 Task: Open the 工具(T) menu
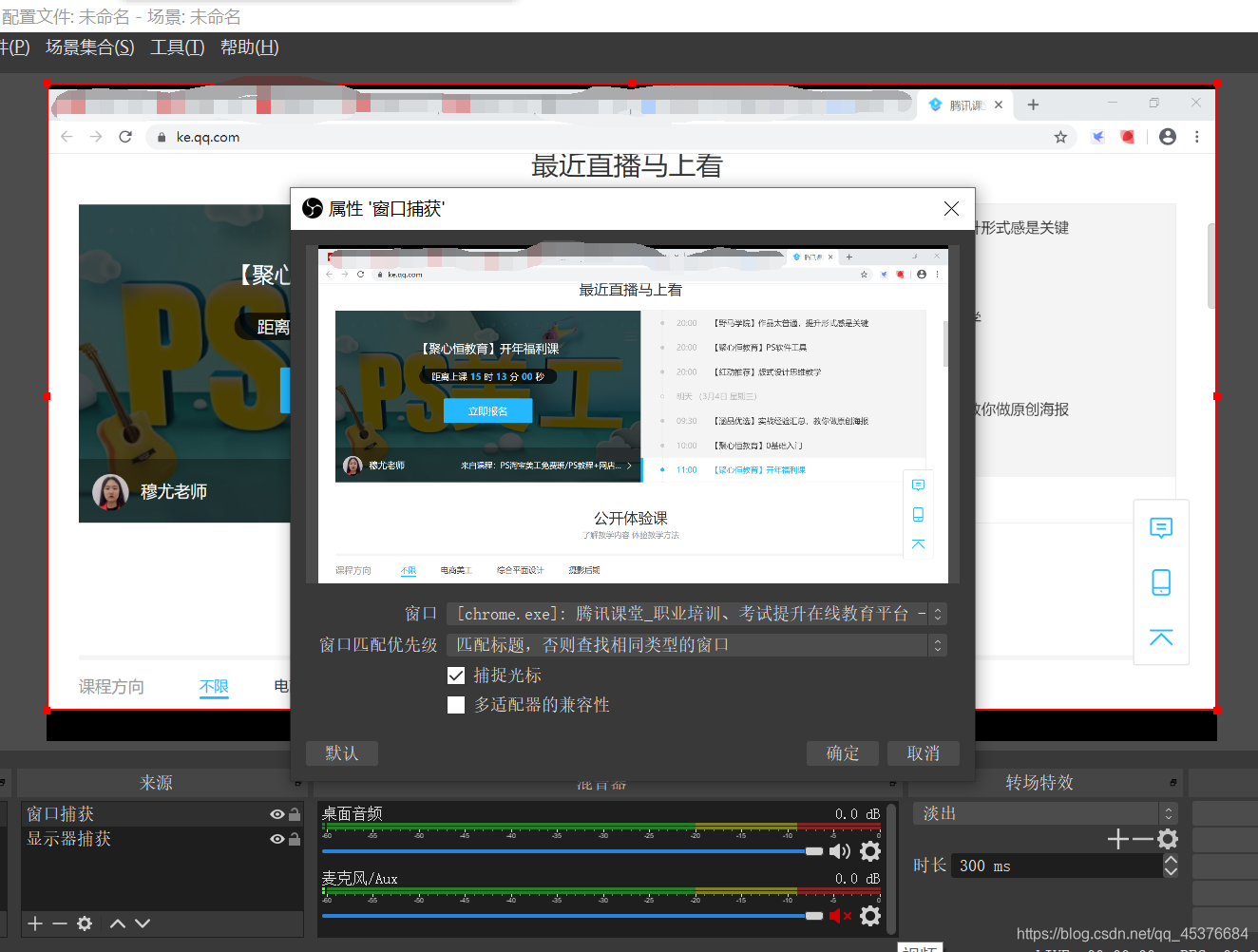click(x=178, y=48)
